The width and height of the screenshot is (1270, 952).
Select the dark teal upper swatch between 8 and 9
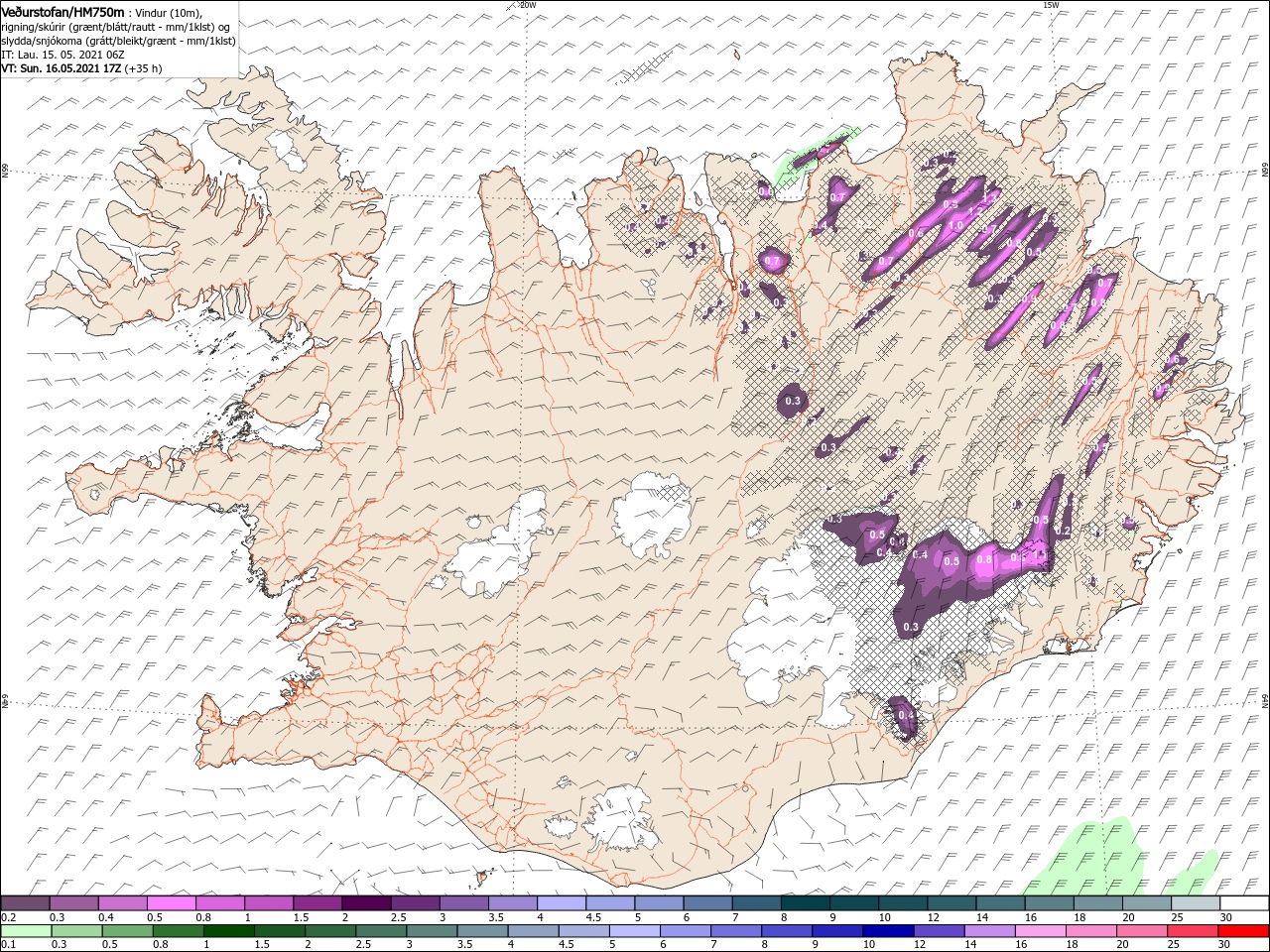805,903
